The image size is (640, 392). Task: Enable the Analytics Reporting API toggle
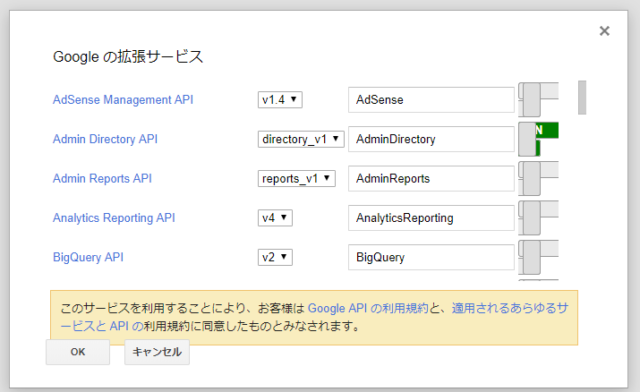[538, 218]
